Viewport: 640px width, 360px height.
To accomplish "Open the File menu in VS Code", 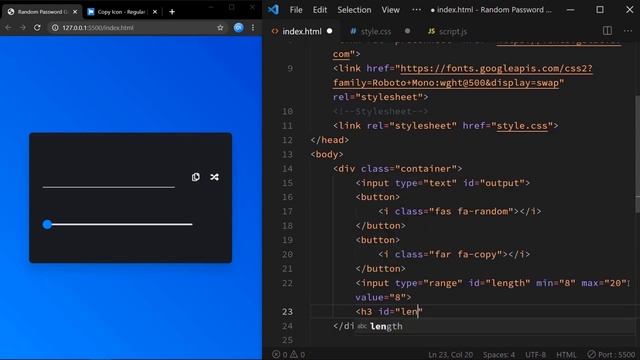I will tap(296, 10).
